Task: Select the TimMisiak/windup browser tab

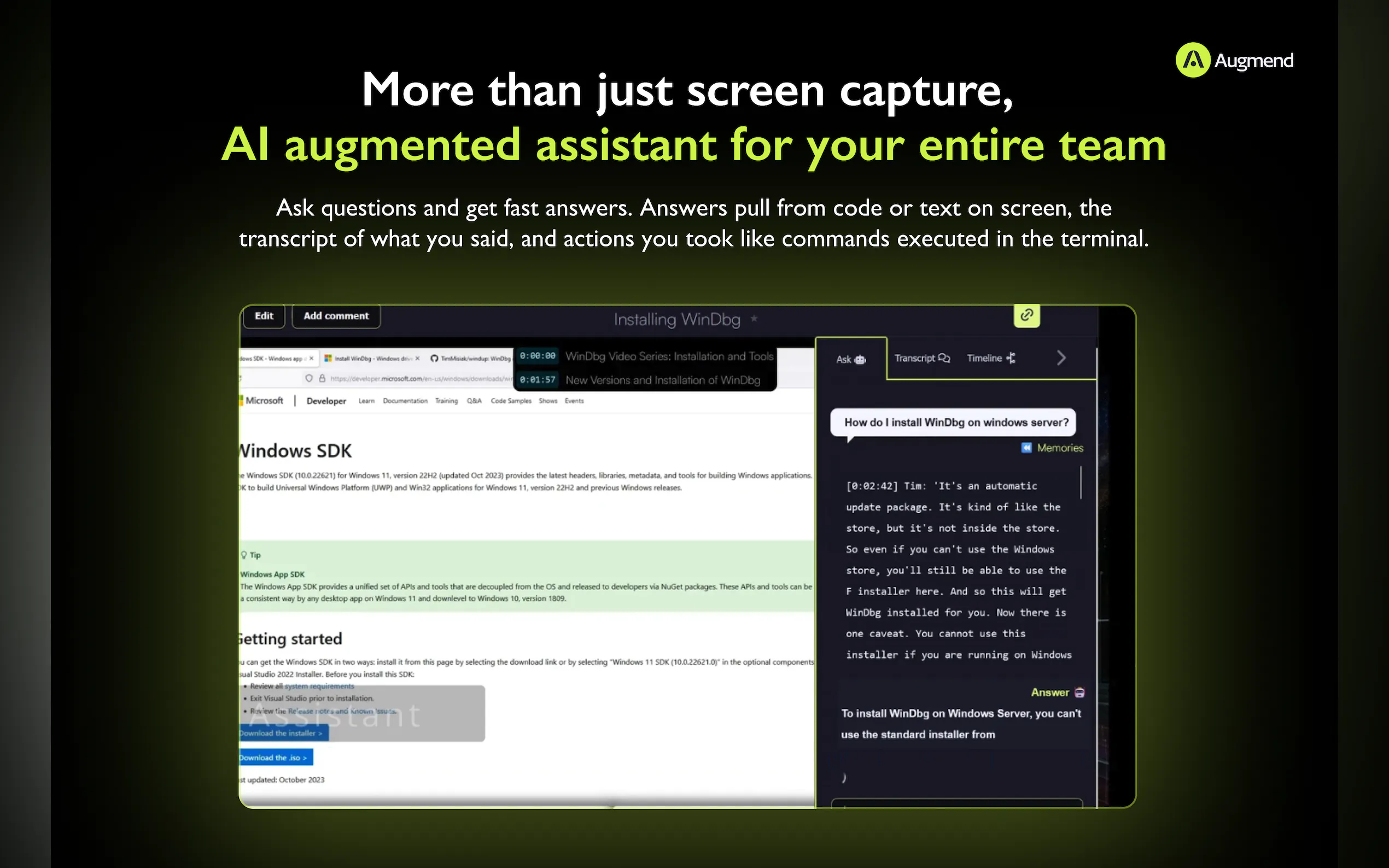Action: (470, 358)
